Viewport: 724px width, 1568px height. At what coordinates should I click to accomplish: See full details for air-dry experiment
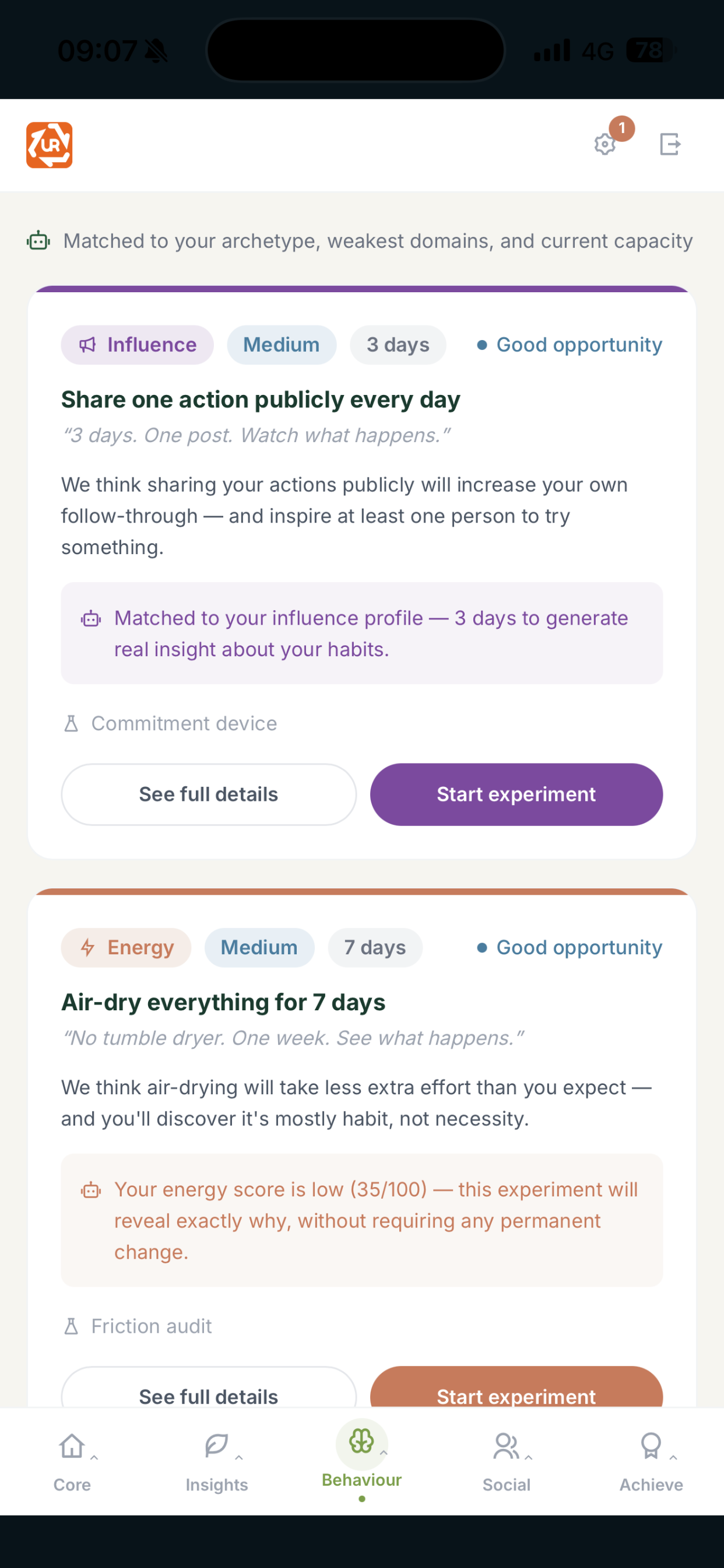(209, 1387)
